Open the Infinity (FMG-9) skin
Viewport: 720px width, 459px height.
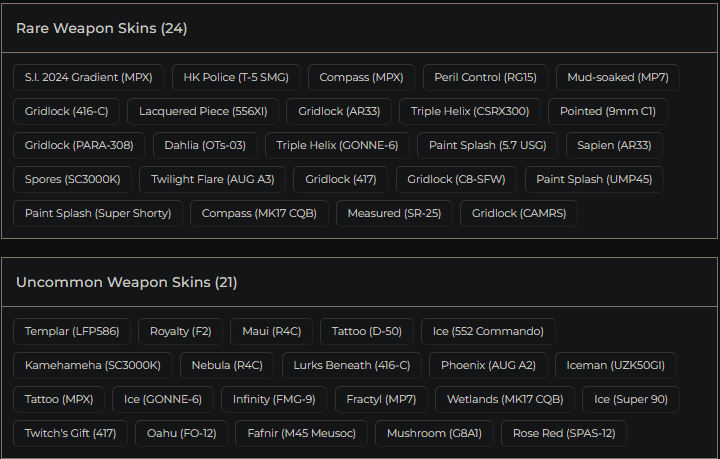[x=274, y=399]
